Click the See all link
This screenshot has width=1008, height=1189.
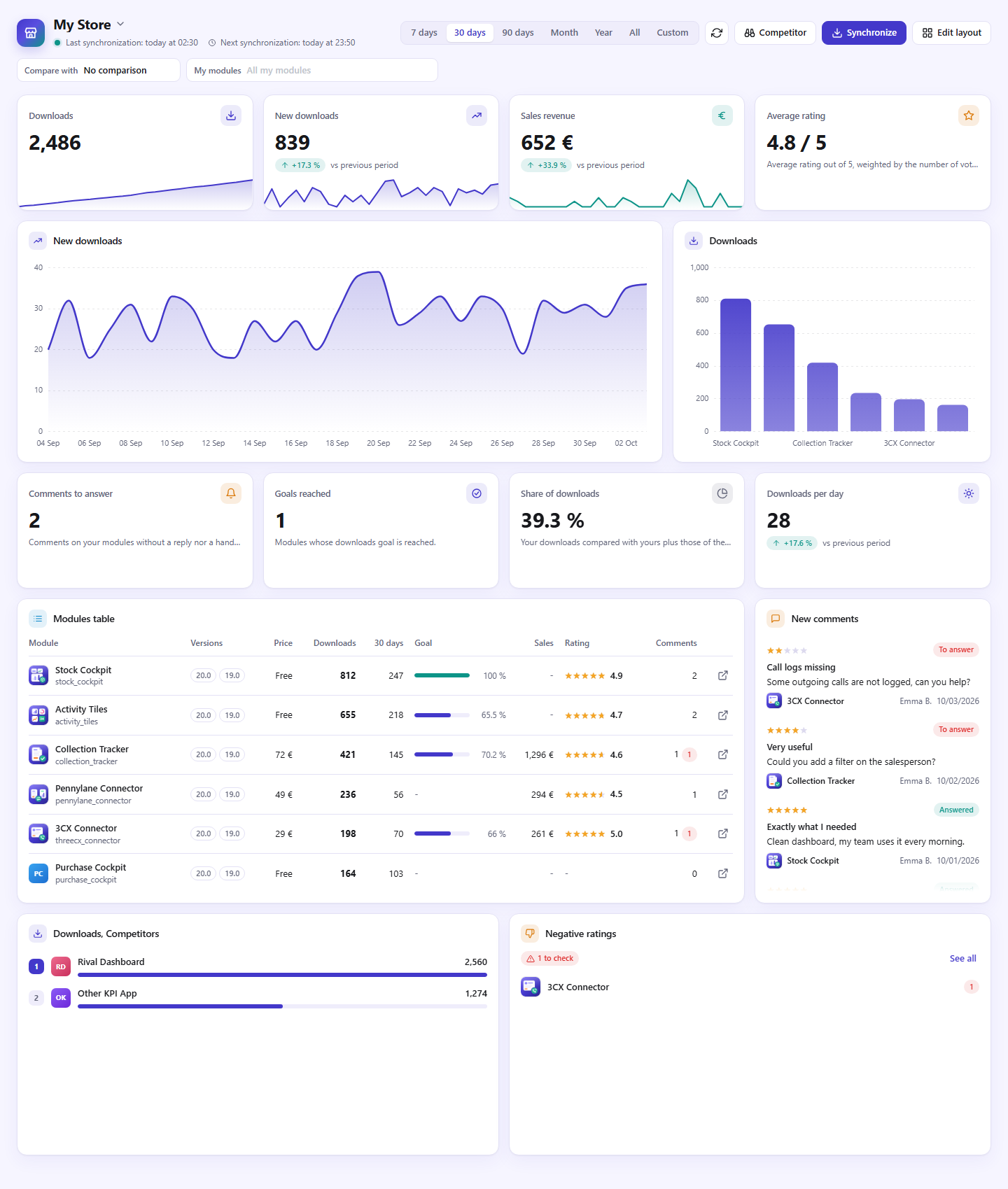click(x=962, y=958)
